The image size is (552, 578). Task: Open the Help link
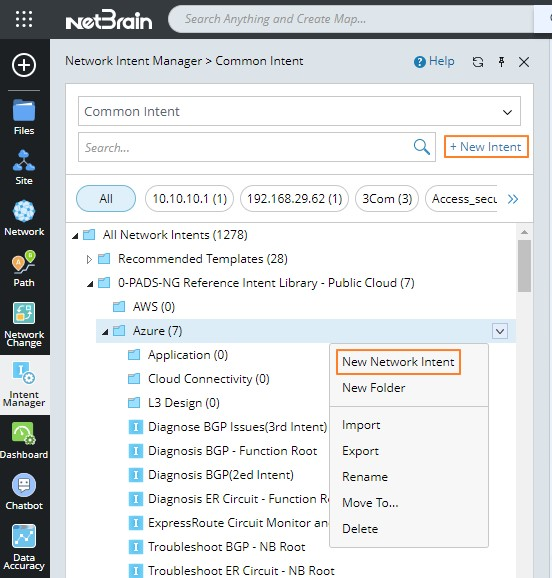pos(434,62)
